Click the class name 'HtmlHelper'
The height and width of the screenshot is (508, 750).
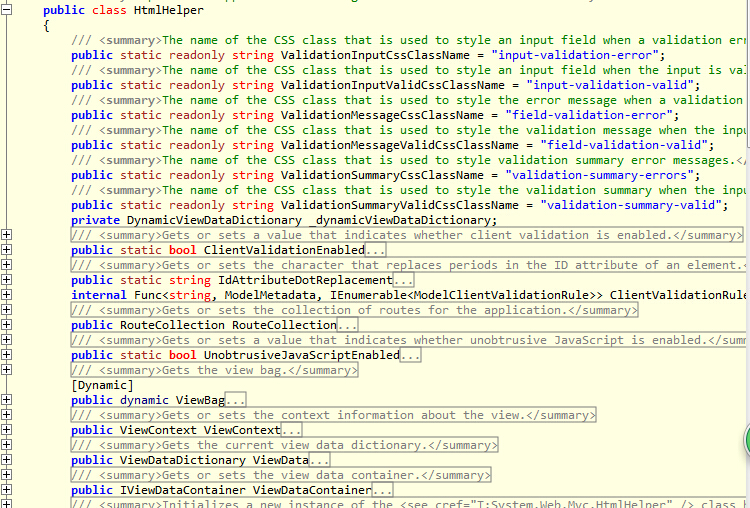coord(169,10)
